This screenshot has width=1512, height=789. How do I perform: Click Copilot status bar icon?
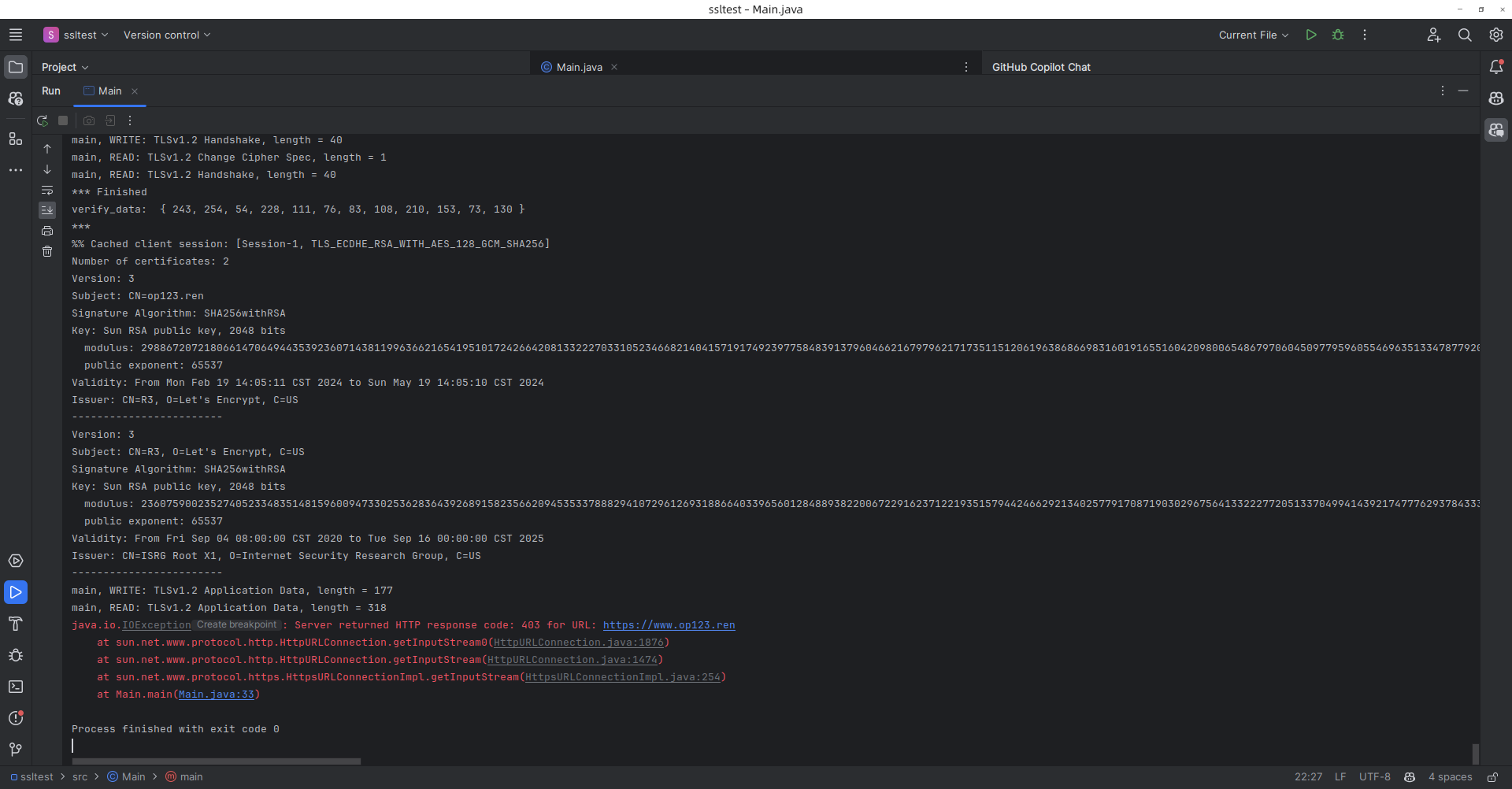(1410, 776)
